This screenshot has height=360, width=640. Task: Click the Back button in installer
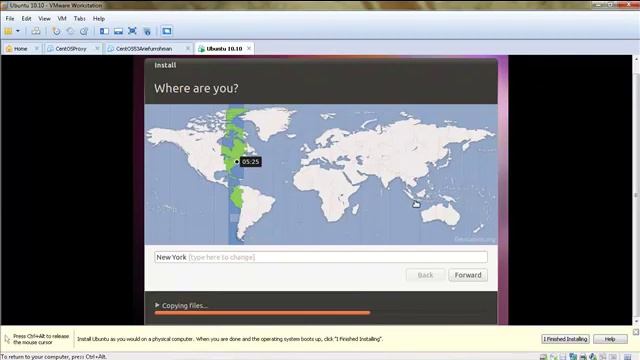pos(425,275)
